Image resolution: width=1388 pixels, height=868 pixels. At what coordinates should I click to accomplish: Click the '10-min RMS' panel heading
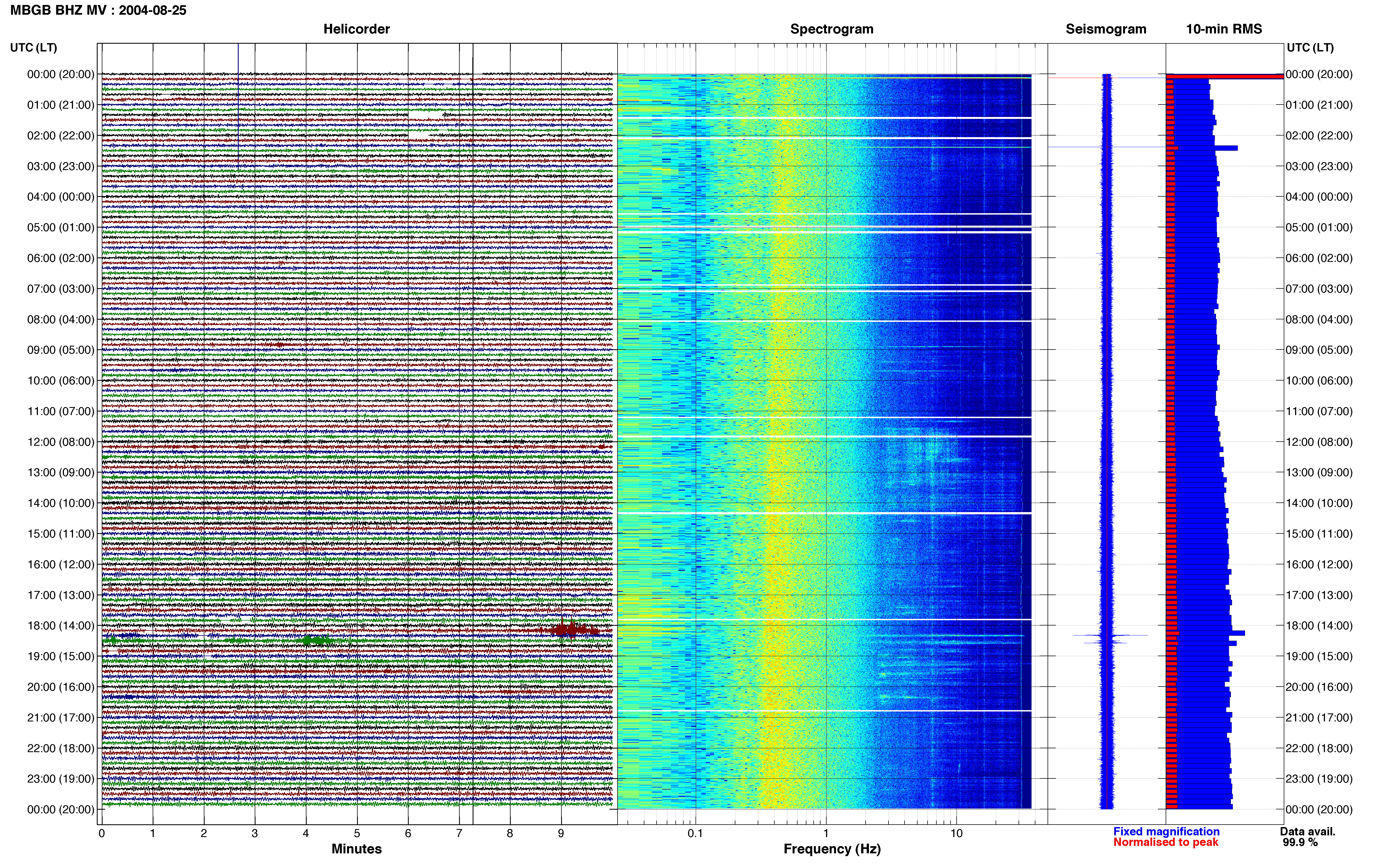[x=1224, y=29]
